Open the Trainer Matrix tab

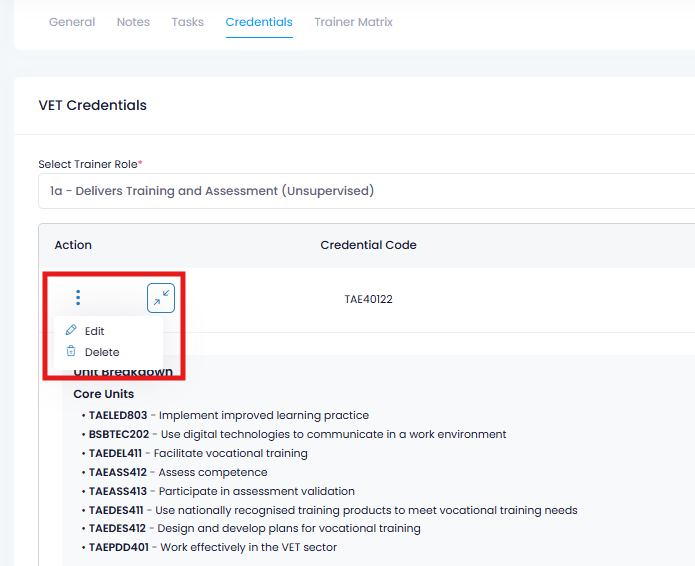(x=353, y=22)
